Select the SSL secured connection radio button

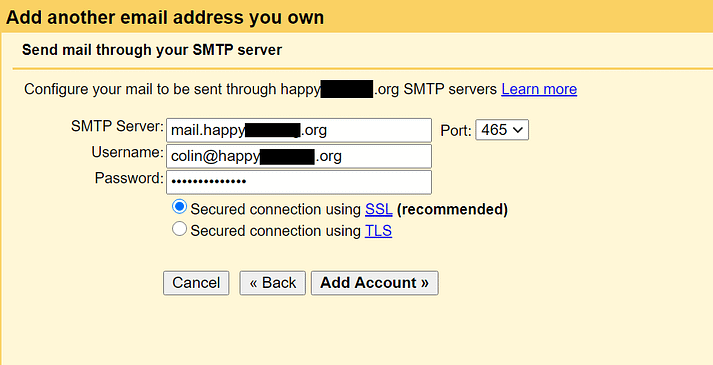pyautogui.click(x=179, y=207)
